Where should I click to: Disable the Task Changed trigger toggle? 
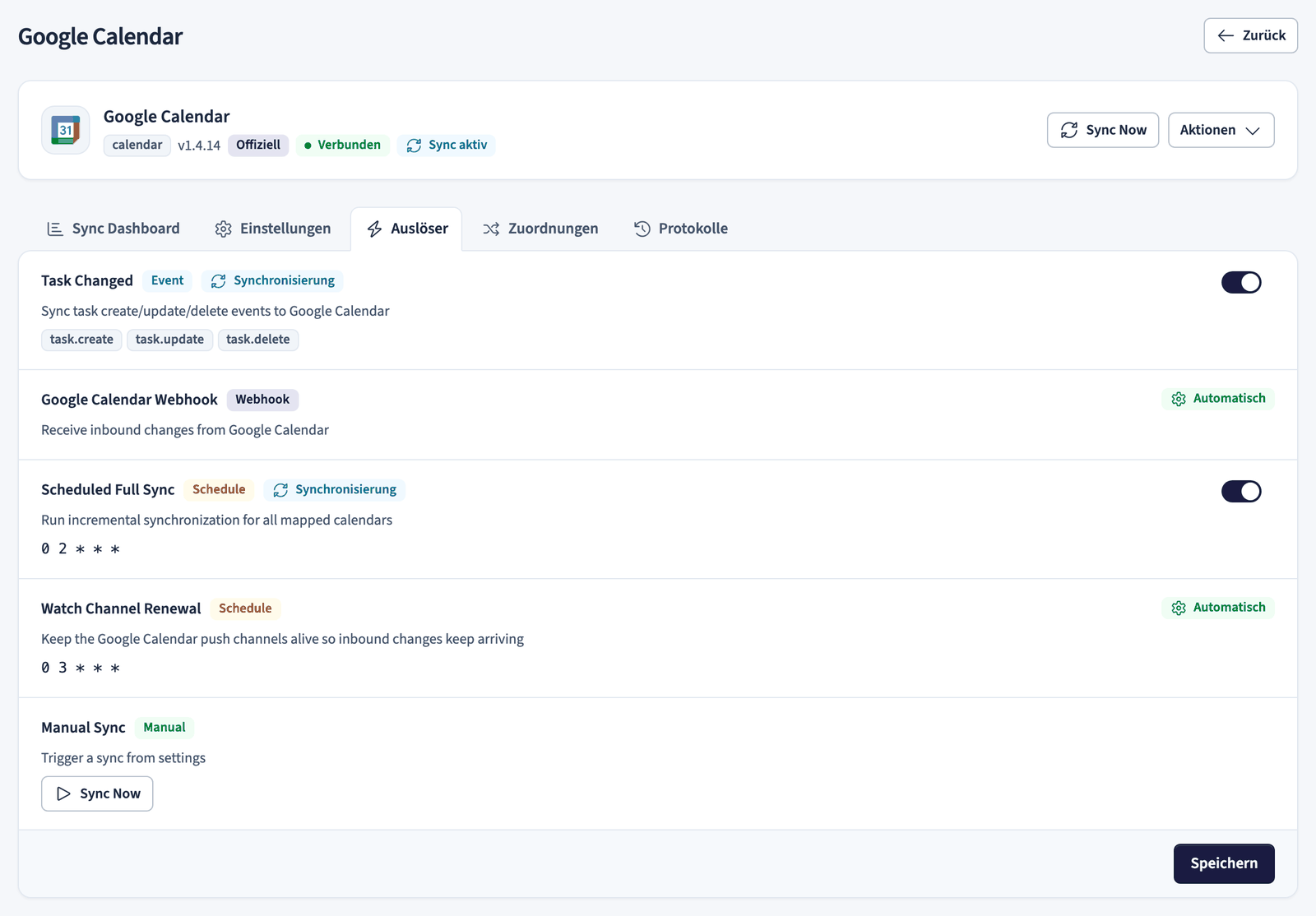(1241, 282)
